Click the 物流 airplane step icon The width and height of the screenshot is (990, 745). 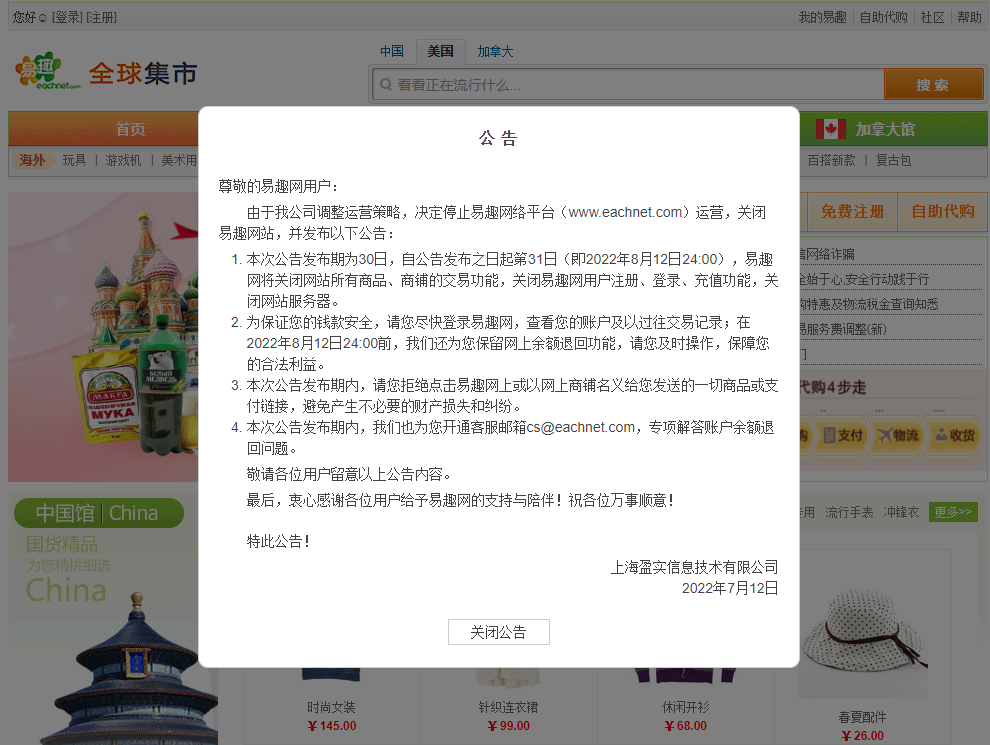point(898,435)
